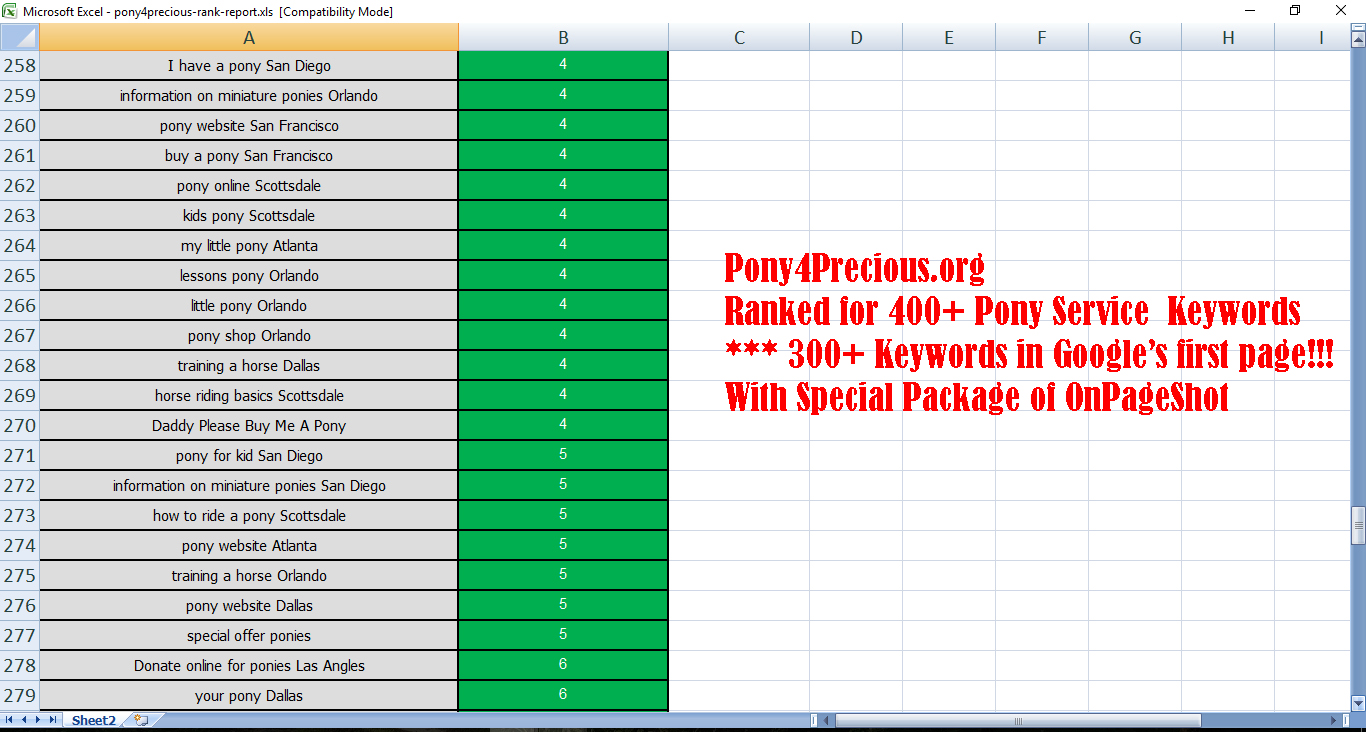The width and height of the screenshot is (1366, 732).
Task: Select rank value 5 in row 277
Action: tap(564, 636)
